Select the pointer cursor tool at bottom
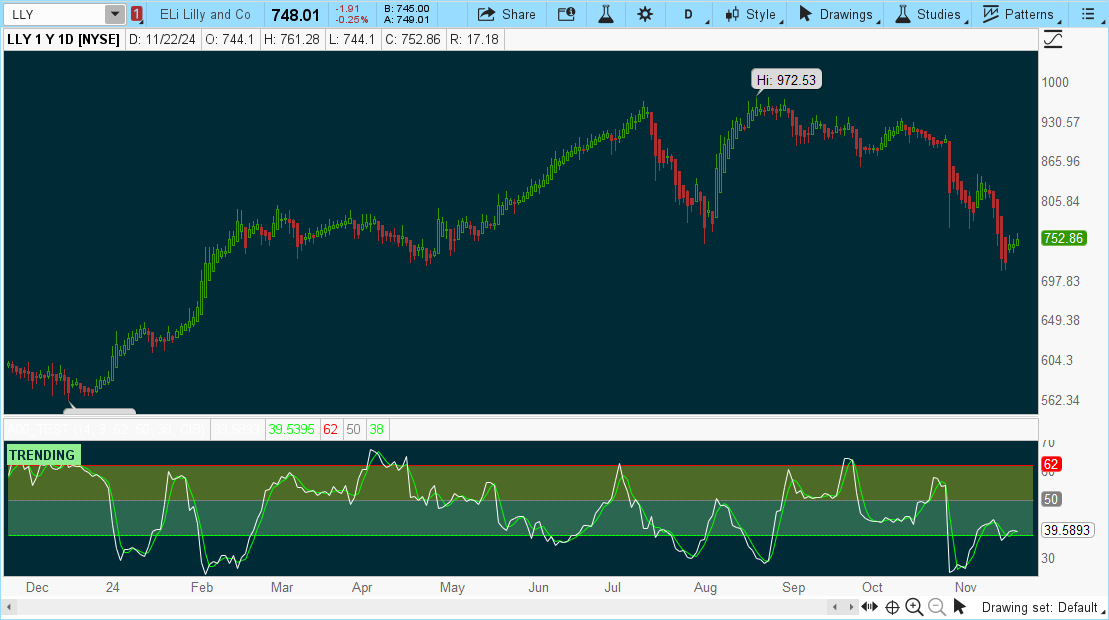 click(959, 607)
